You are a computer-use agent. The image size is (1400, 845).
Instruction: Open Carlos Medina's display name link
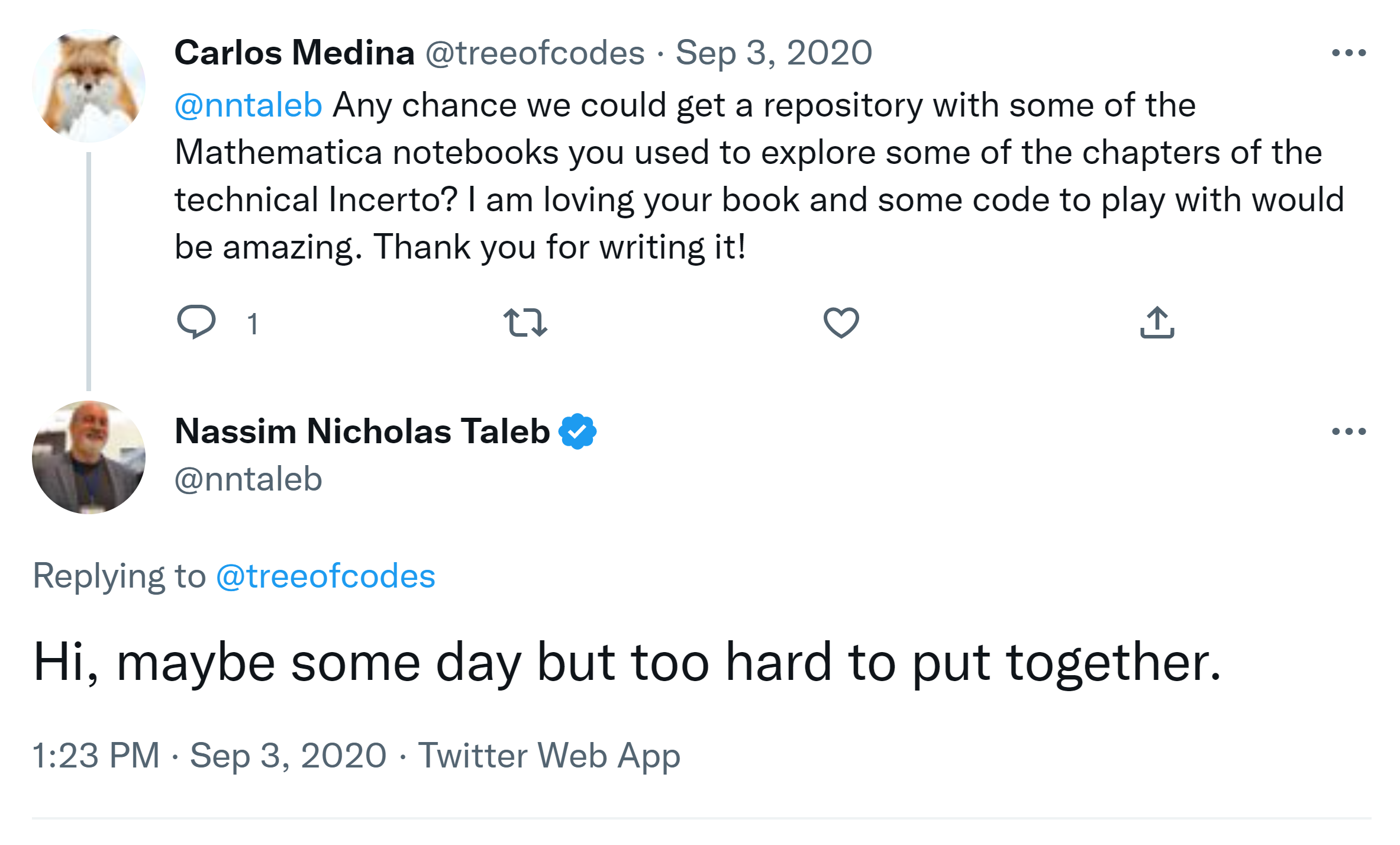(x=294, y=53)
